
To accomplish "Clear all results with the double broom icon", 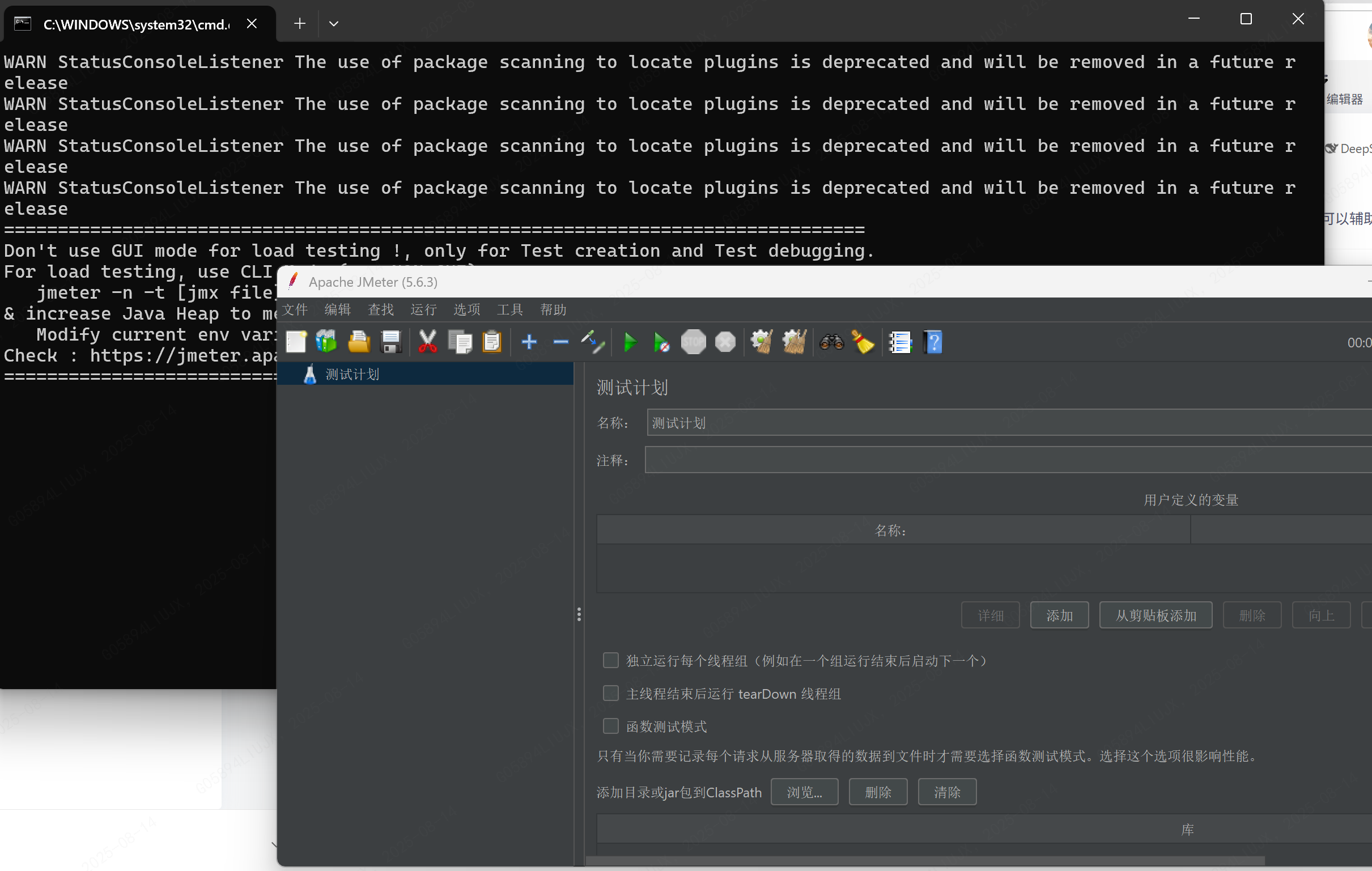I will pyautogui.click(x=795, y=342).
